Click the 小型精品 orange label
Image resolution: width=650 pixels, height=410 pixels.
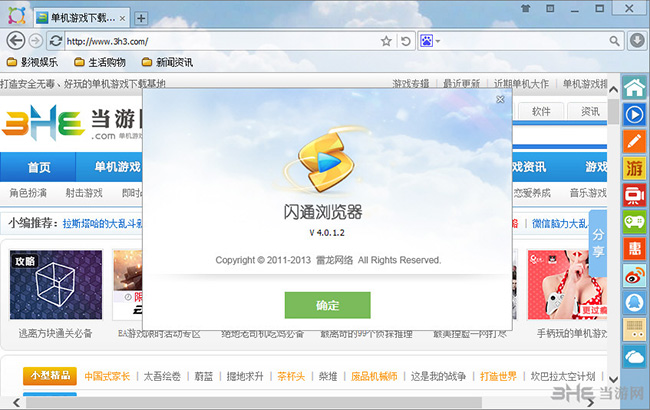click(x=50, y=376)
